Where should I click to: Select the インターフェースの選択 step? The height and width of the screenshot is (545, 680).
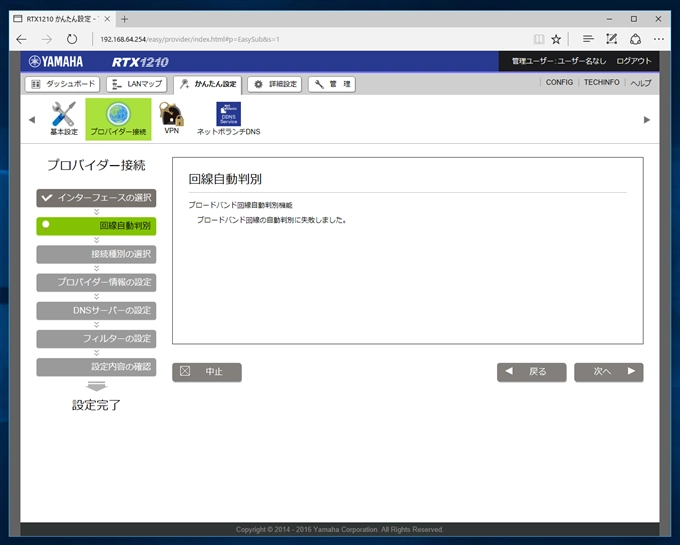(x=96, y=198)
